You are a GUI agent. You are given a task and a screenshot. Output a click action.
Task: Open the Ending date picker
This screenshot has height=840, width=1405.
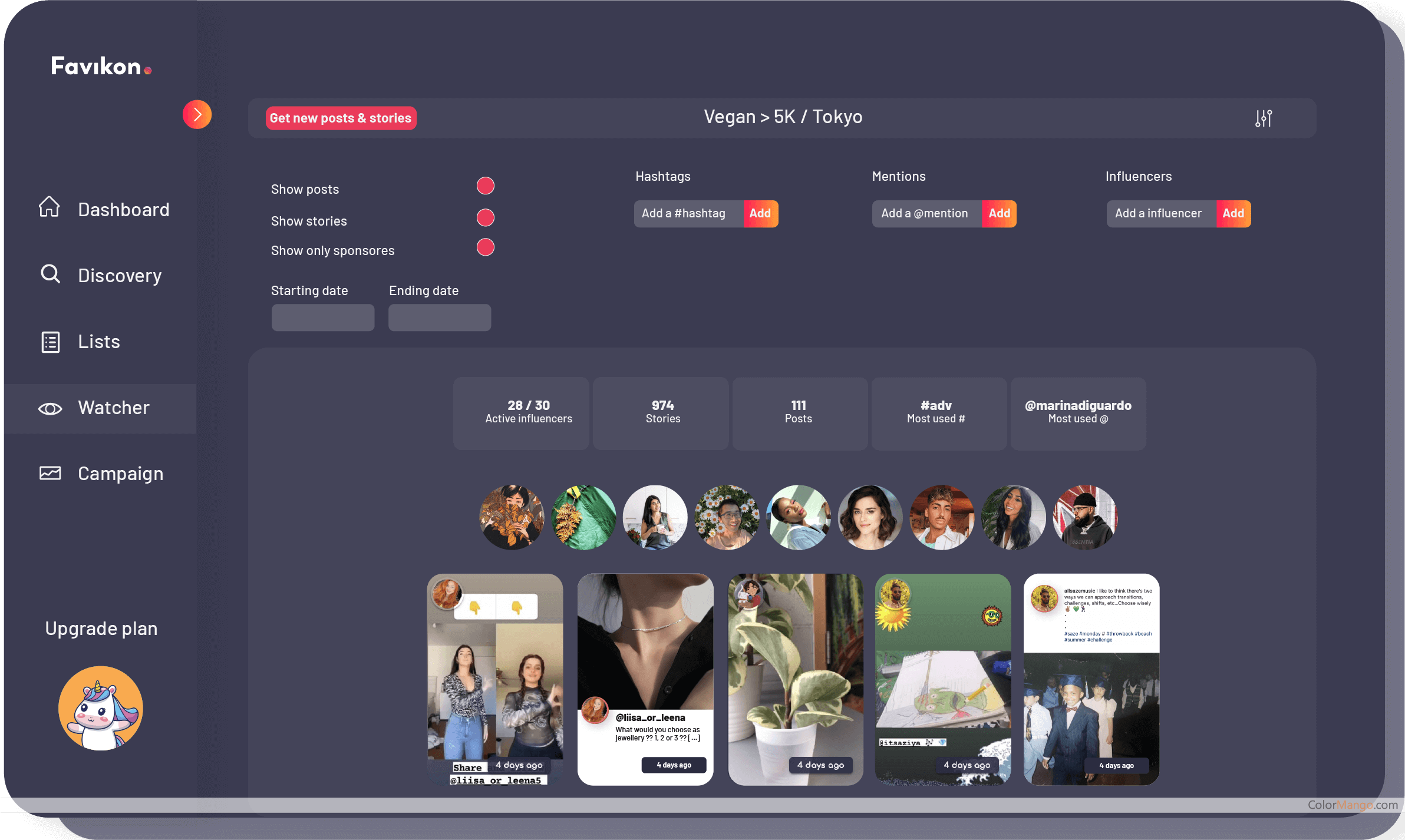[439, 318]
